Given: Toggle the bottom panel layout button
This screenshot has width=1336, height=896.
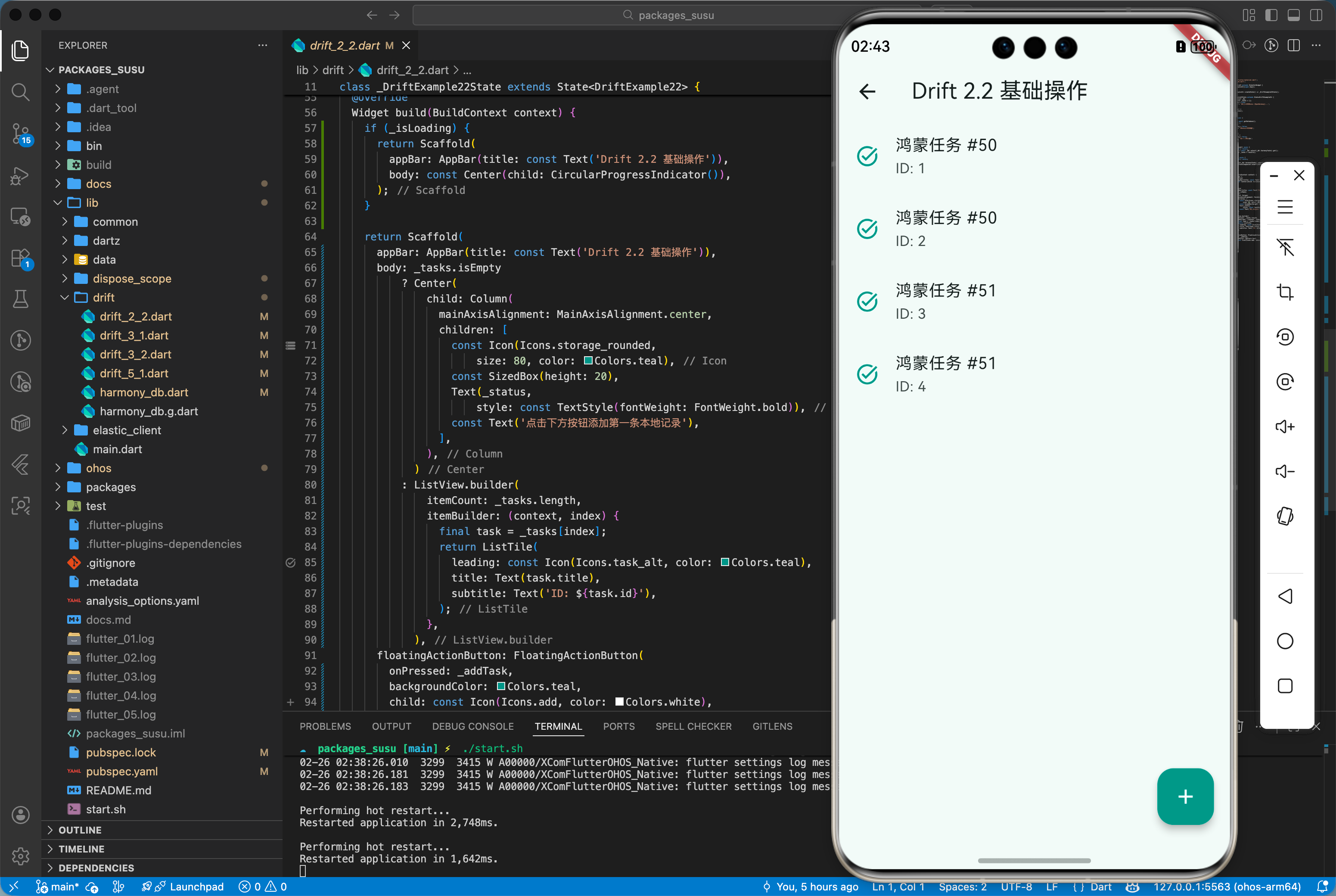Looking at the screenshot, I should (x=1293, y=16).
